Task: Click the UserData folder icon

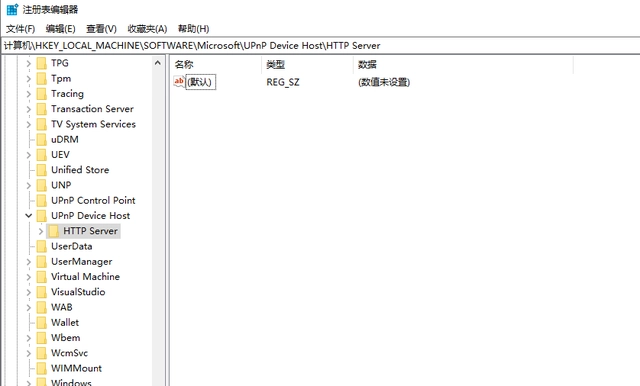Action: tap(42, 246)
